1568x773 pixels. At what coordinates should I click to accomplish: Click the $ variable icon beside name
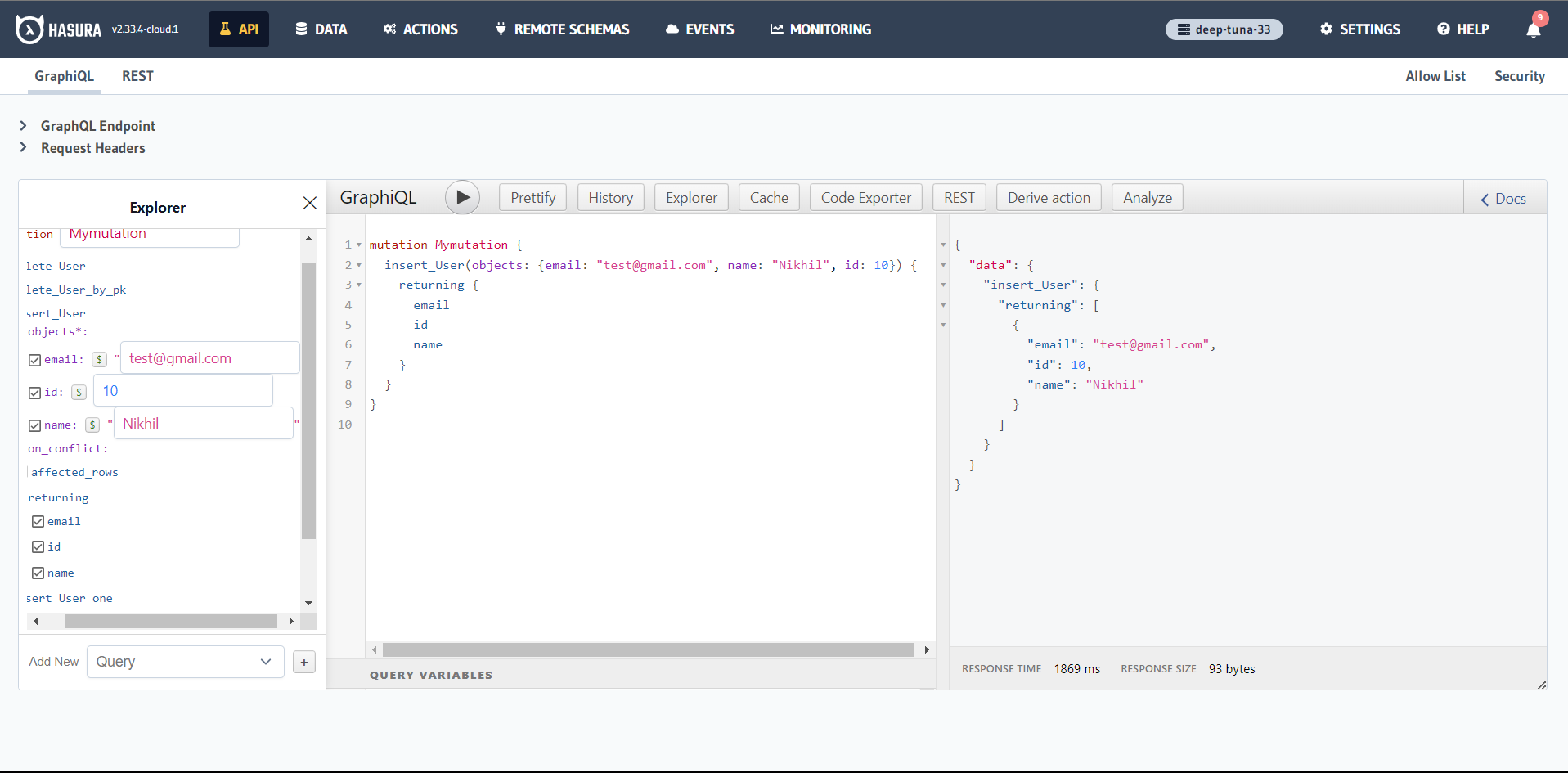pyautogui.click(x=92, y=425)
